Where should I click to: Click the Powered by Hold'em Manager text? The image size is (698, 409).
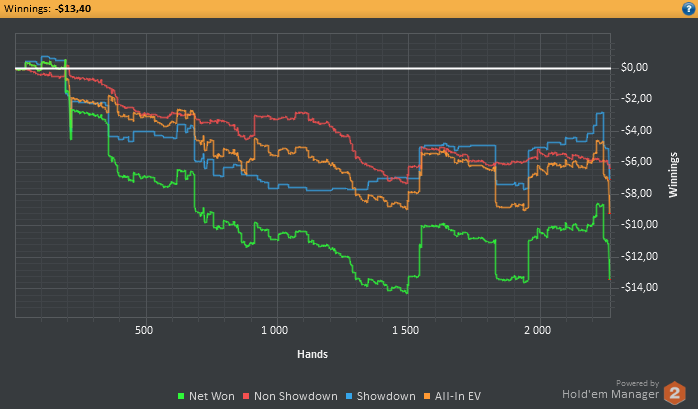pos(611,390)
